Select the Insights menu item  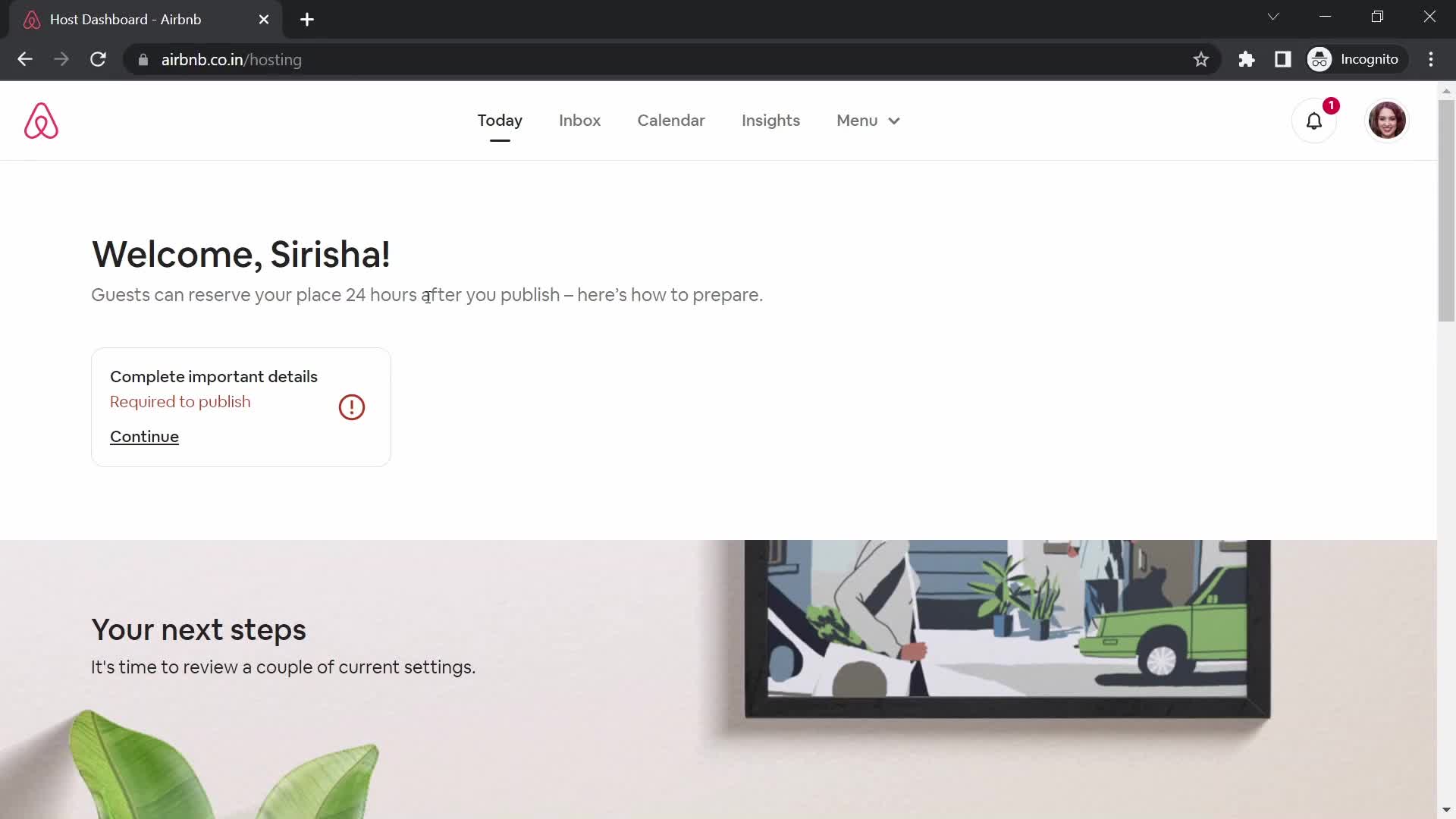(x=770, y=121)
